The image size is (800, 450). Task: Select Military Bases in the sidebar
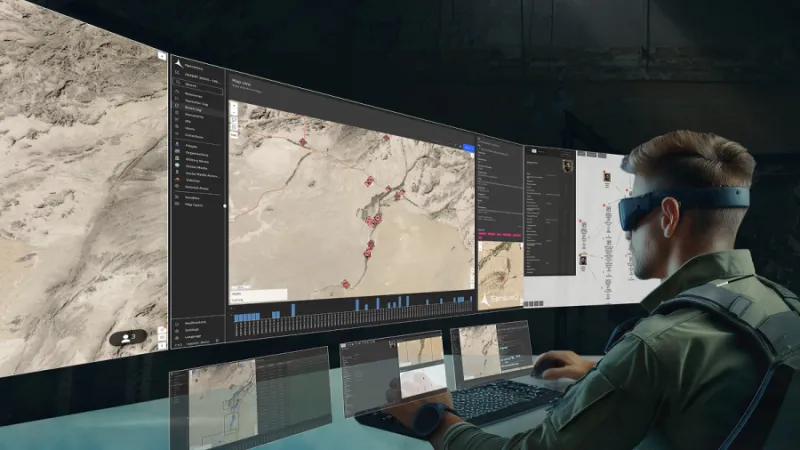[x=197, y=161]
